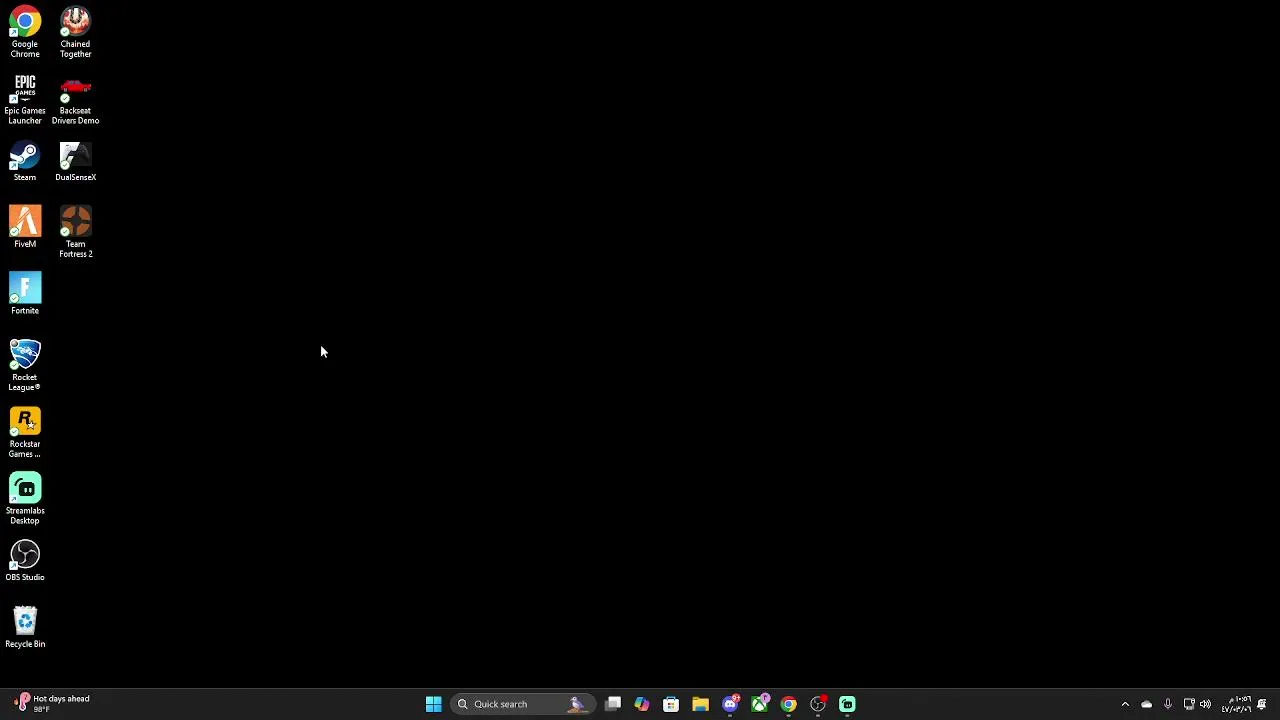Open the clock and date flyout

click(x=1237, y=704)
